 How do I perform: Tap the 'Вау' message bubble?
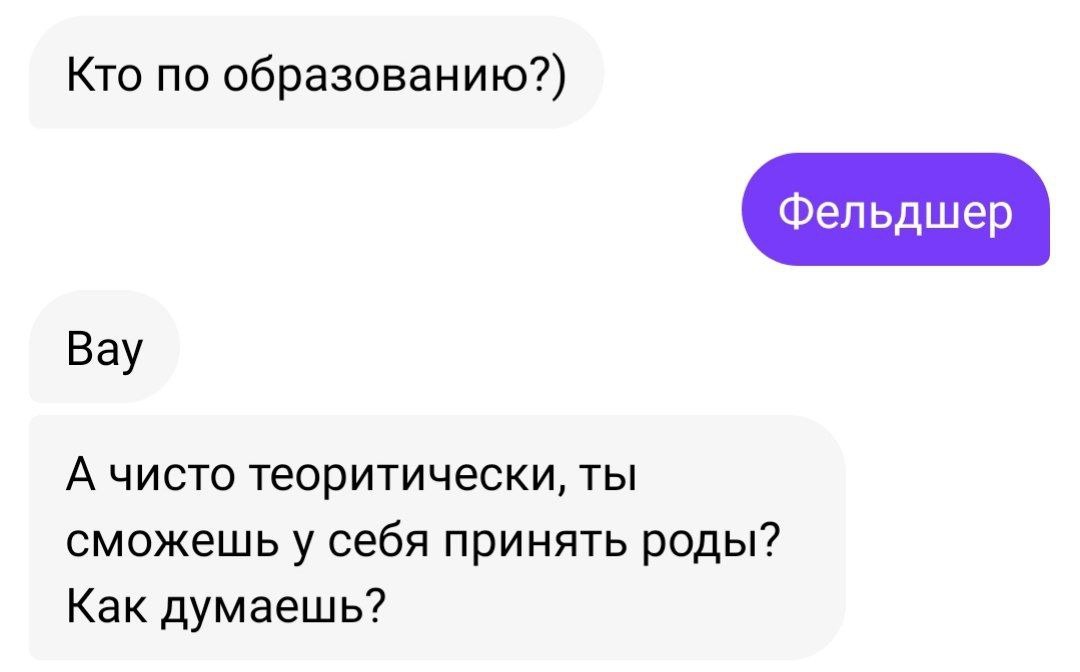tap(104, 349)
